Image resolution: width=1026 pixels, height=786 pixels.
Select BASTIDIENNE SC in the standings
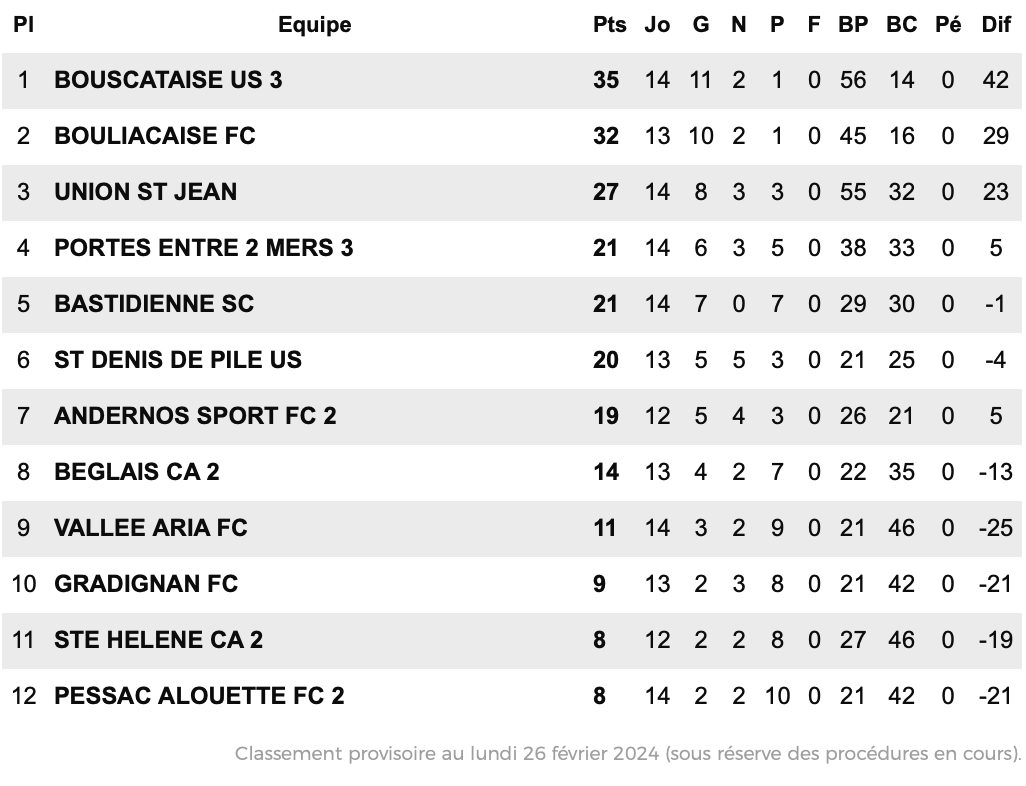pos(154,304)
